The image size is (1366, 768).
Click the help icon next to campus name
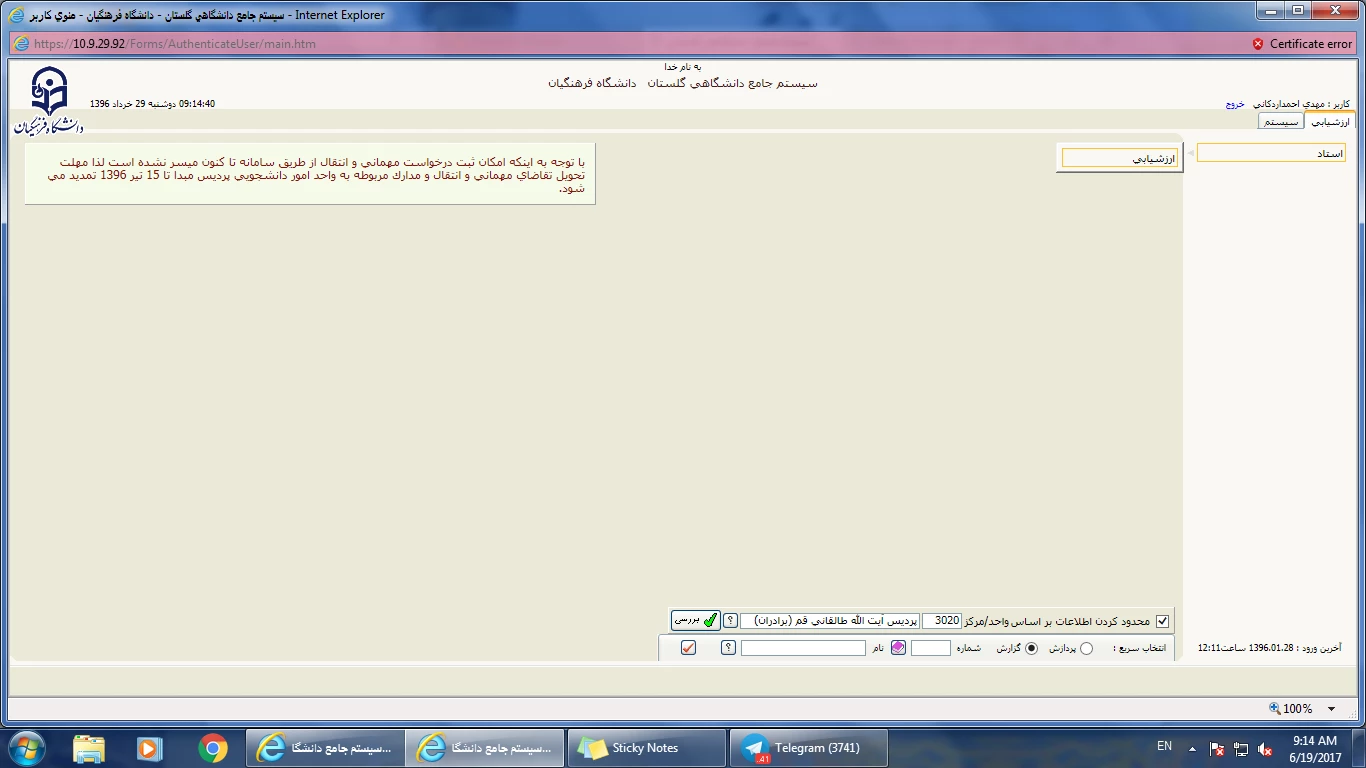[x=730, y=621]
